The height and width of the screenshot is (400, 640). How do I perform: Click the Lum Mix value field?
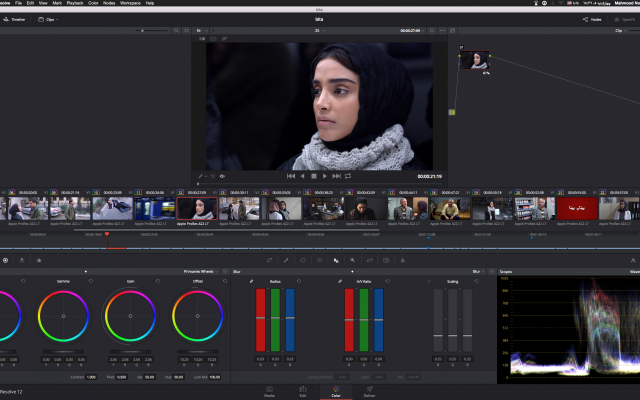(215, 377)
